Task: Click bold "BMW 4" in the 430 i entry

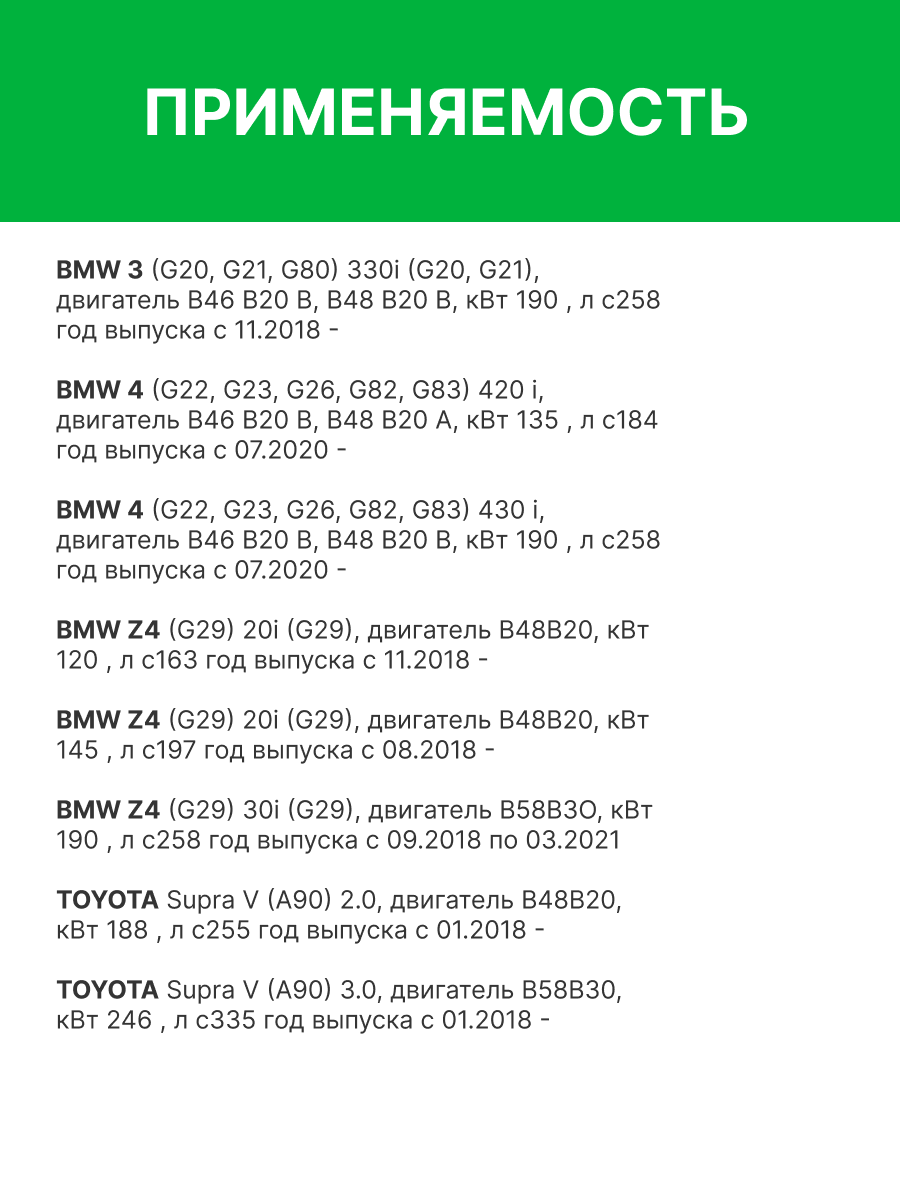Action: [x=99, y=510]
